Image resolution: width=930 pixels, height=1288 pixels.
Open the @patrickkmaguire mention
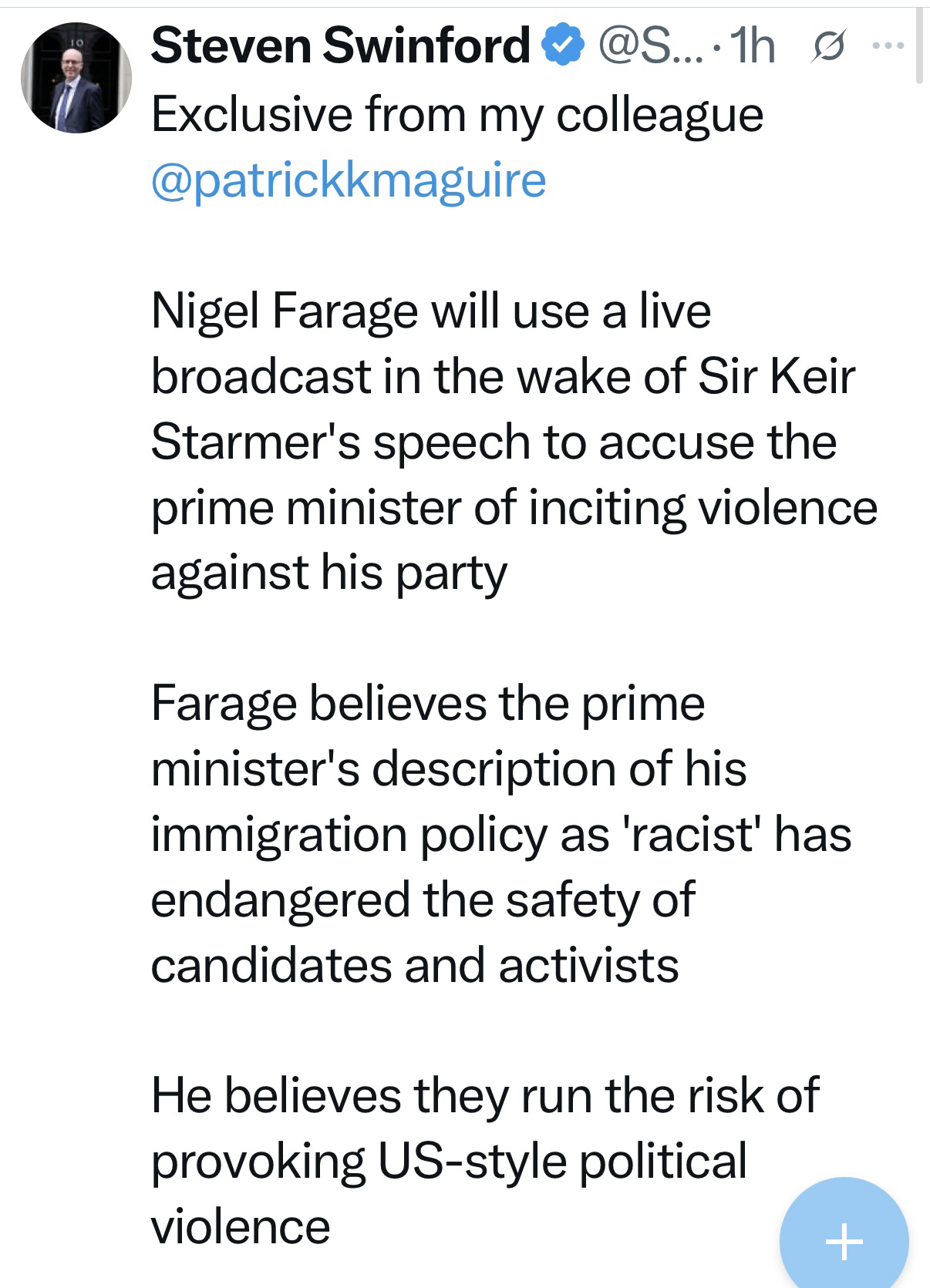click(349, 180)
